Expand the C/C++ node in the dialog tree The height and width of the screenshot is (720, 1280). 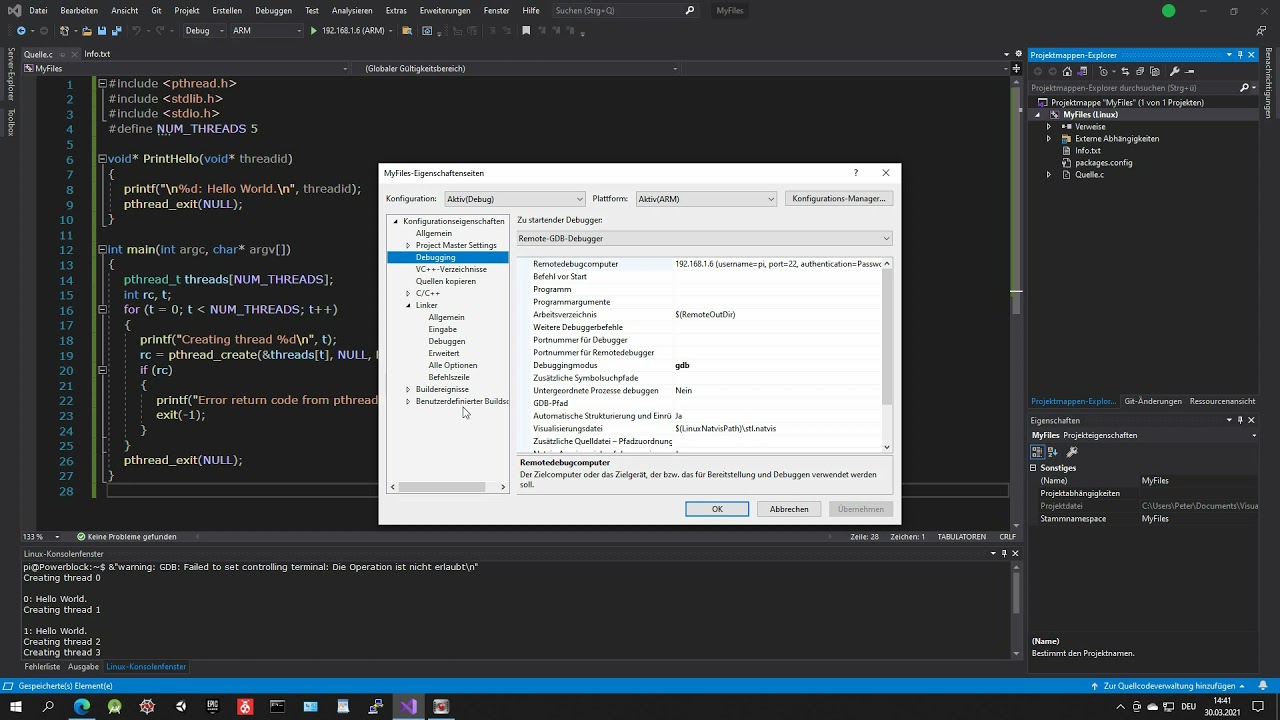click(408, 293)
